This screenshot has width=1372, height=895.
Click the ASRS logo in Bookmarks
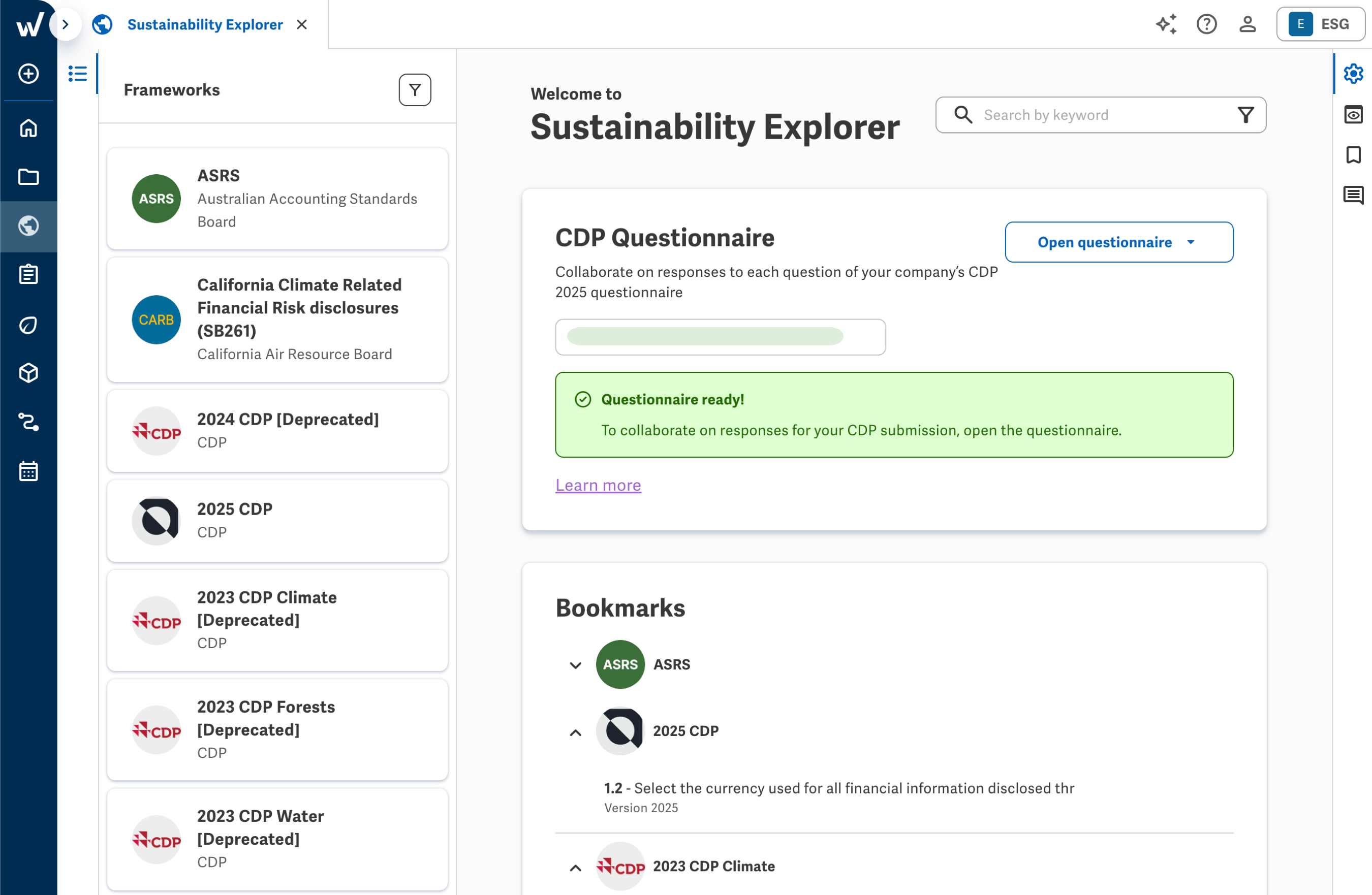pyautogui.click(x=620, y=664)
